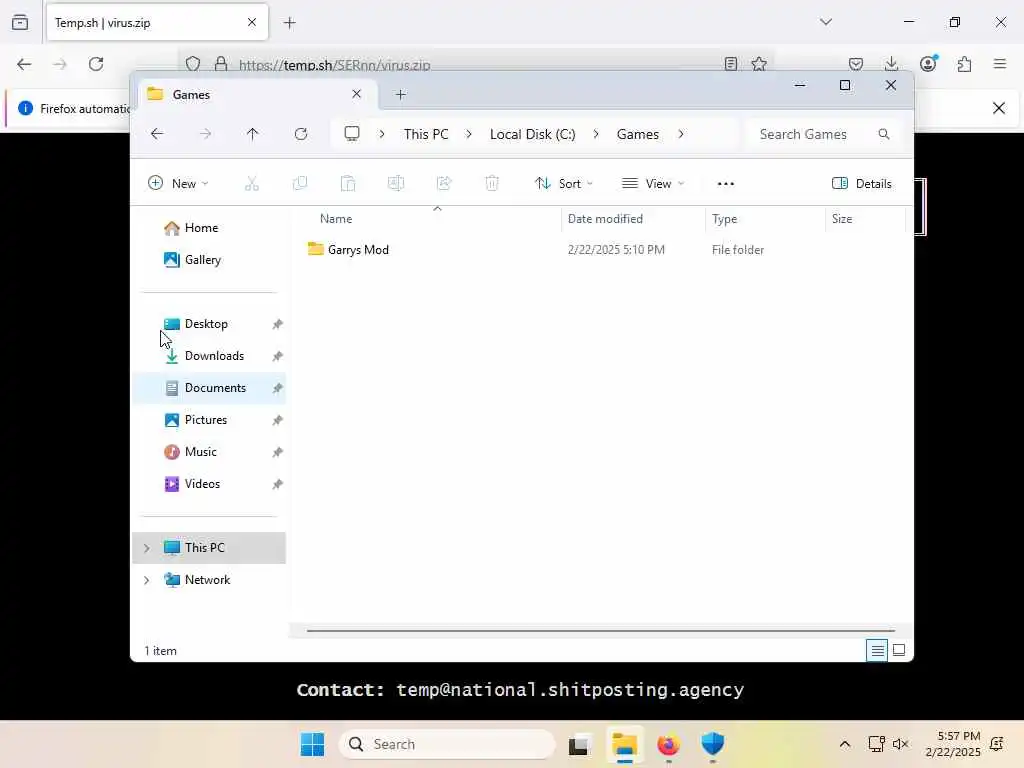Go up one folder level in Explorer
The image size is (1024, 768).
(253, 134)
